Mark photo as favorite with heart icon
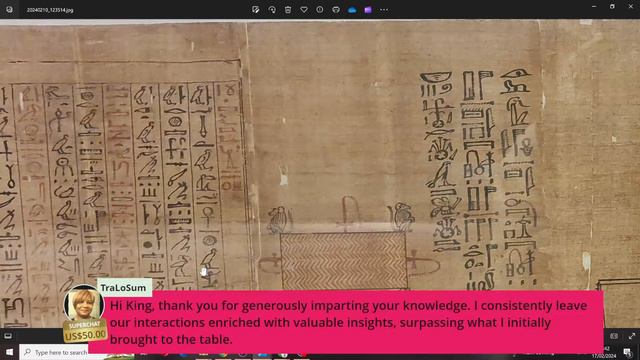 click(304, 9)
